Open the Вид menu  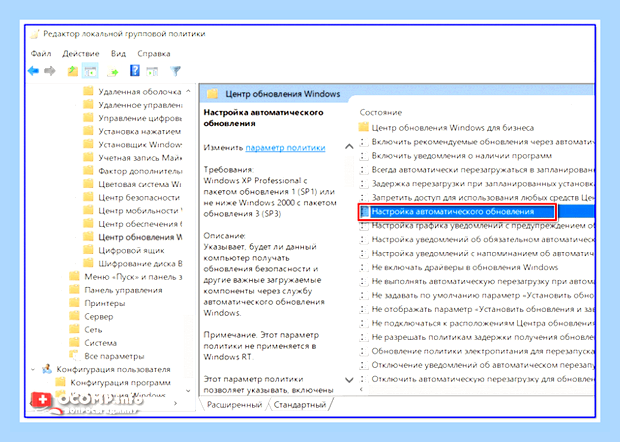118,54
